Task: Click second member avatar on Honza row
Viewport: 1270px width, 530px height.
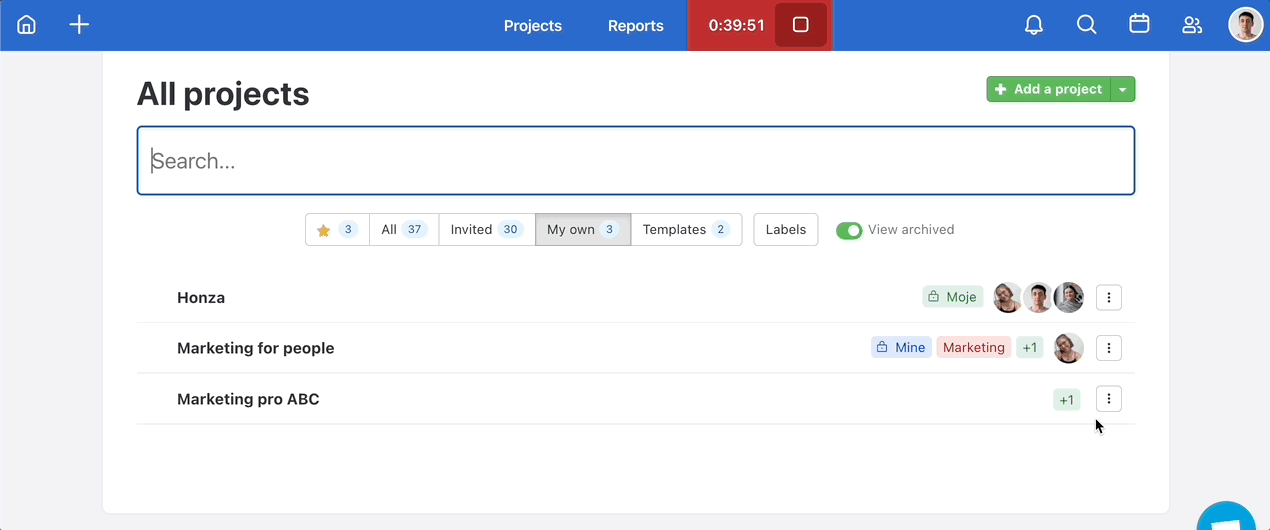Action: (1038, 297)
